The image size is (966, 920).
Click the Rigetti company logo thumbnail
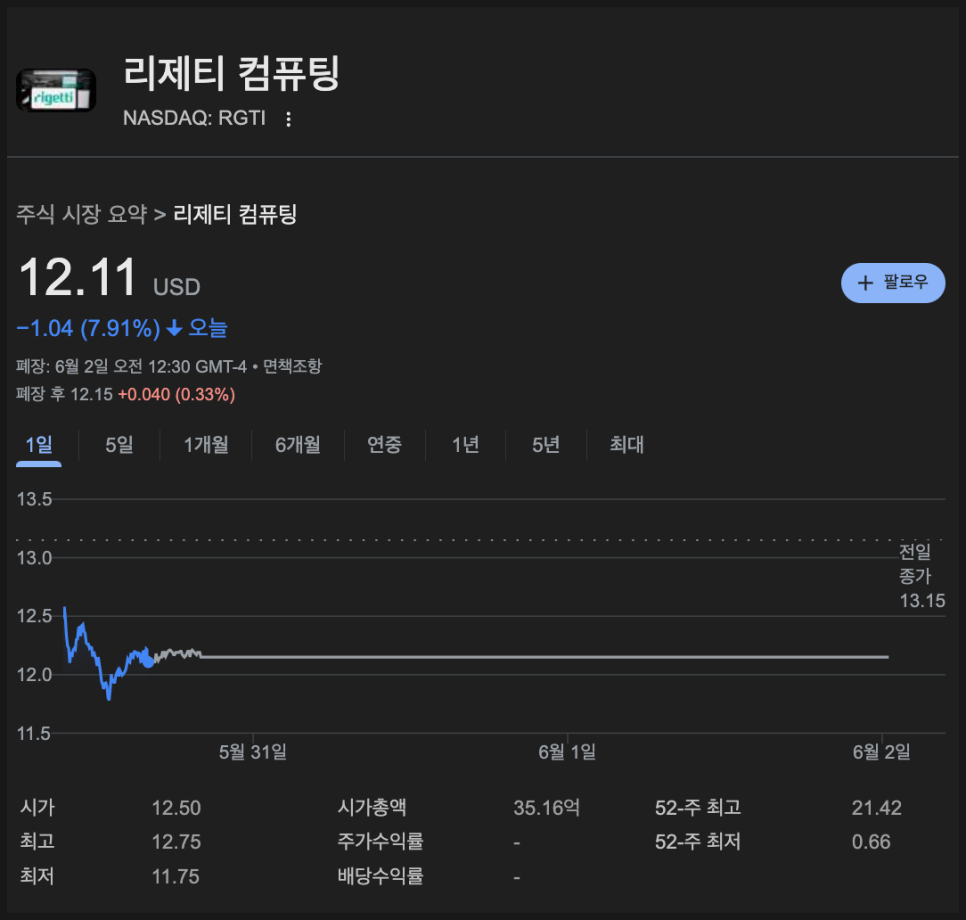[x=56, y=91]
